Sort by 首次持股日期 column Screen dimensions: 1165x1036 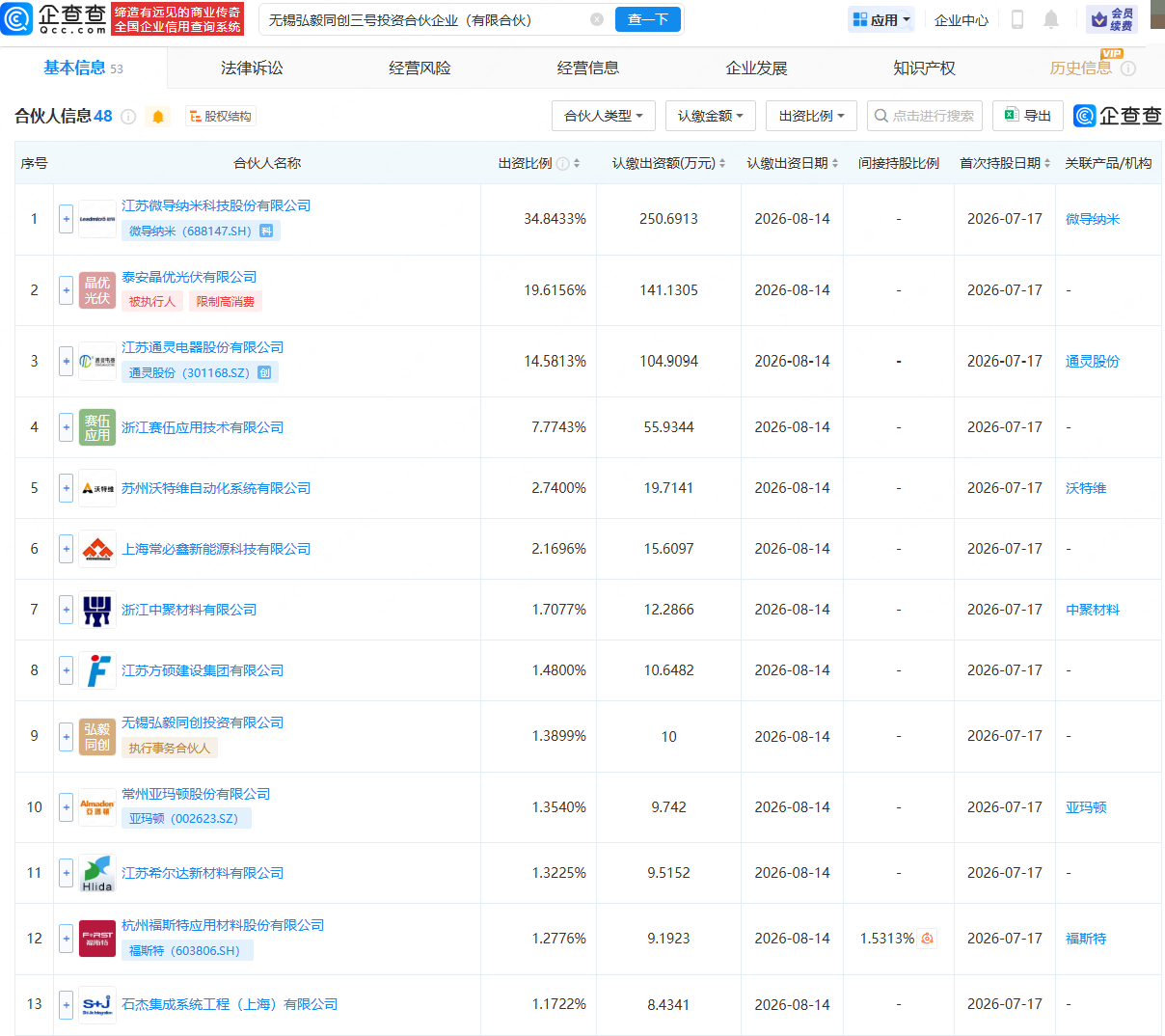(1047, 164)
